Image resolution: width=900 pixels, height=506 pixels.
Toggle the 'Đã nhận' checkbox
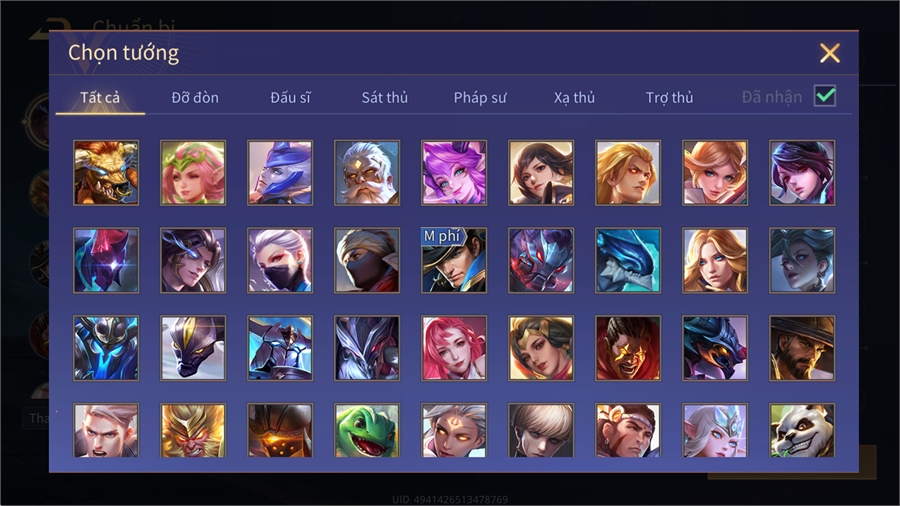pyautogui.click(x=825, y=96)
